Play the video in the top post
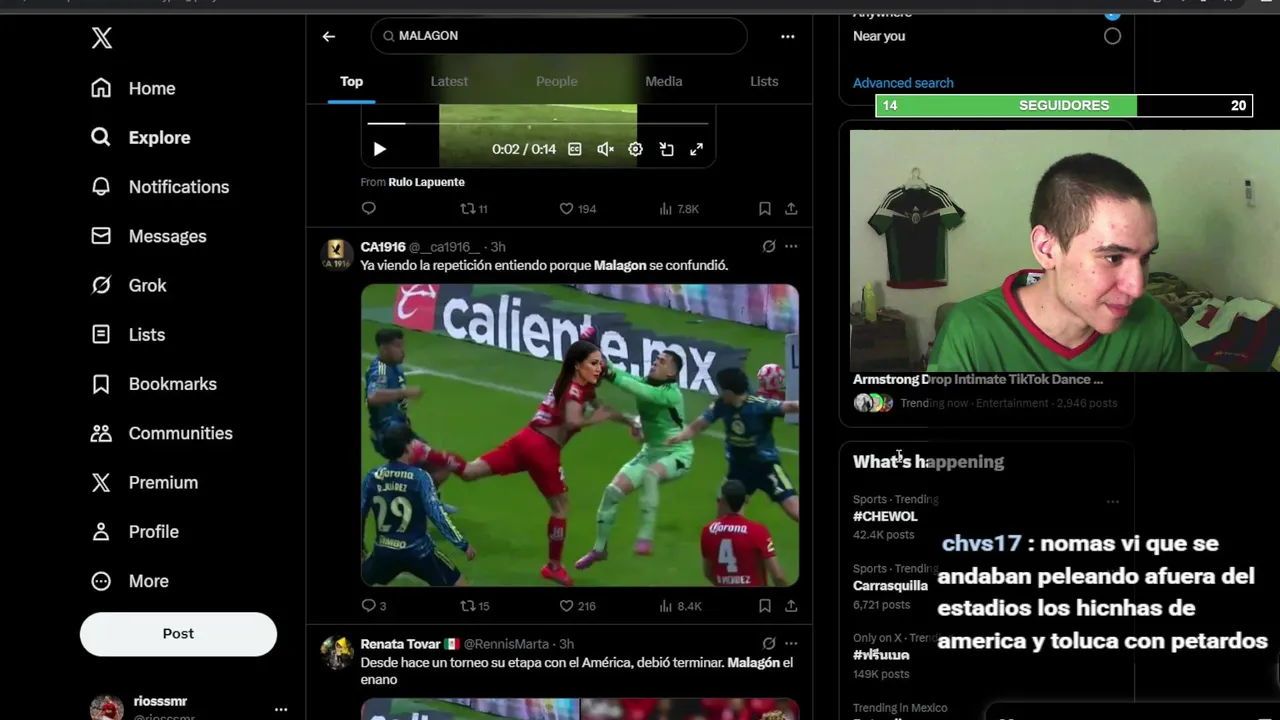 pos(380,149)
